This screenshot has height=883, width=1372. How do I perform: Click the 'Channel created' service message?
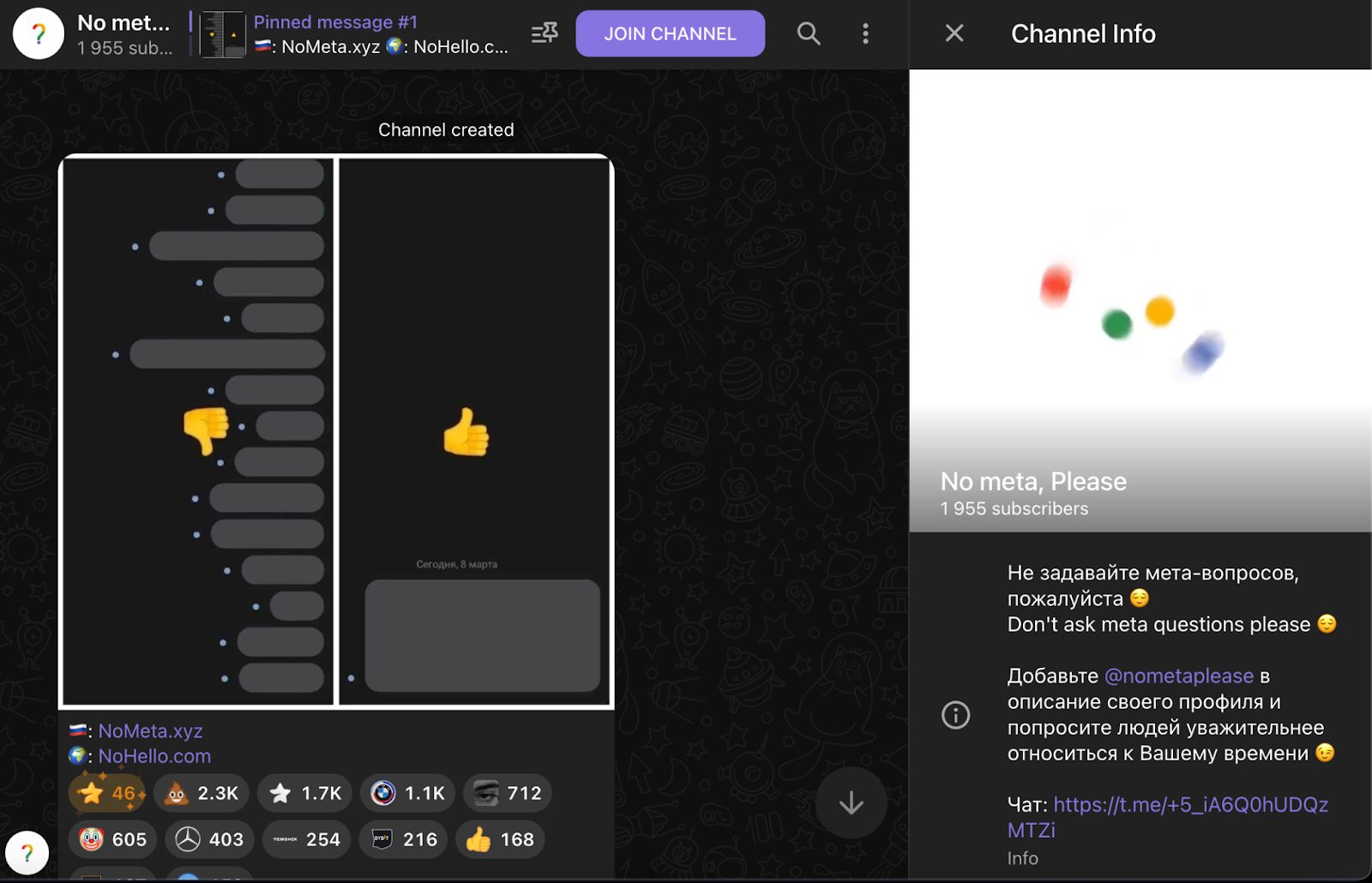click(446, 129)
